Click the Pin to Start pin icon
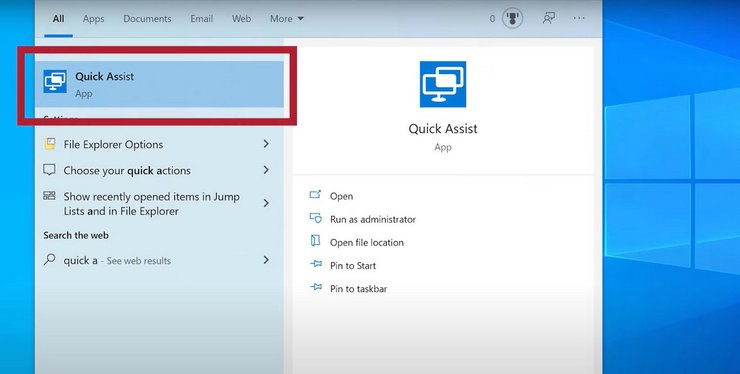This screenshot has height=374, width=740. (x=316, y=264)
